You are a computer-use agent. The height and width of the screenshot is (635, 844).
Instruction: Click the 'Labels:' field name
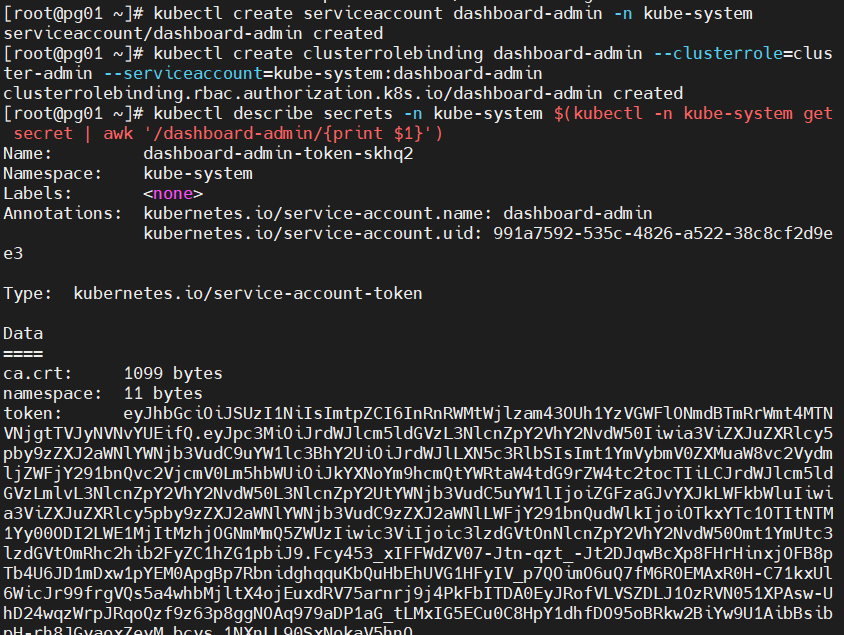click(x=37, y=194)
